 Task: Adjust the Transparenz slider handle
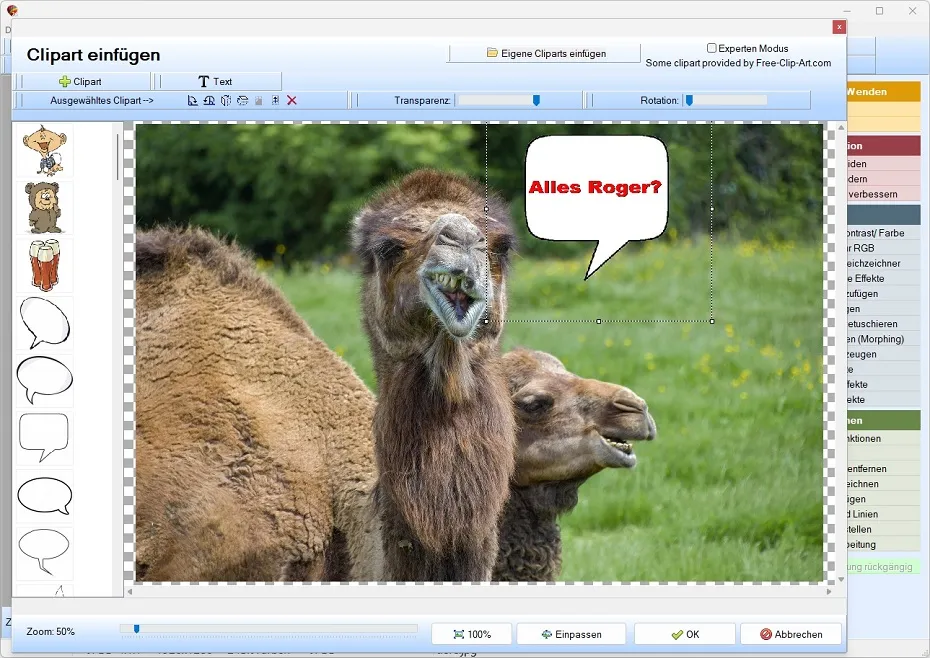(536, 100)
